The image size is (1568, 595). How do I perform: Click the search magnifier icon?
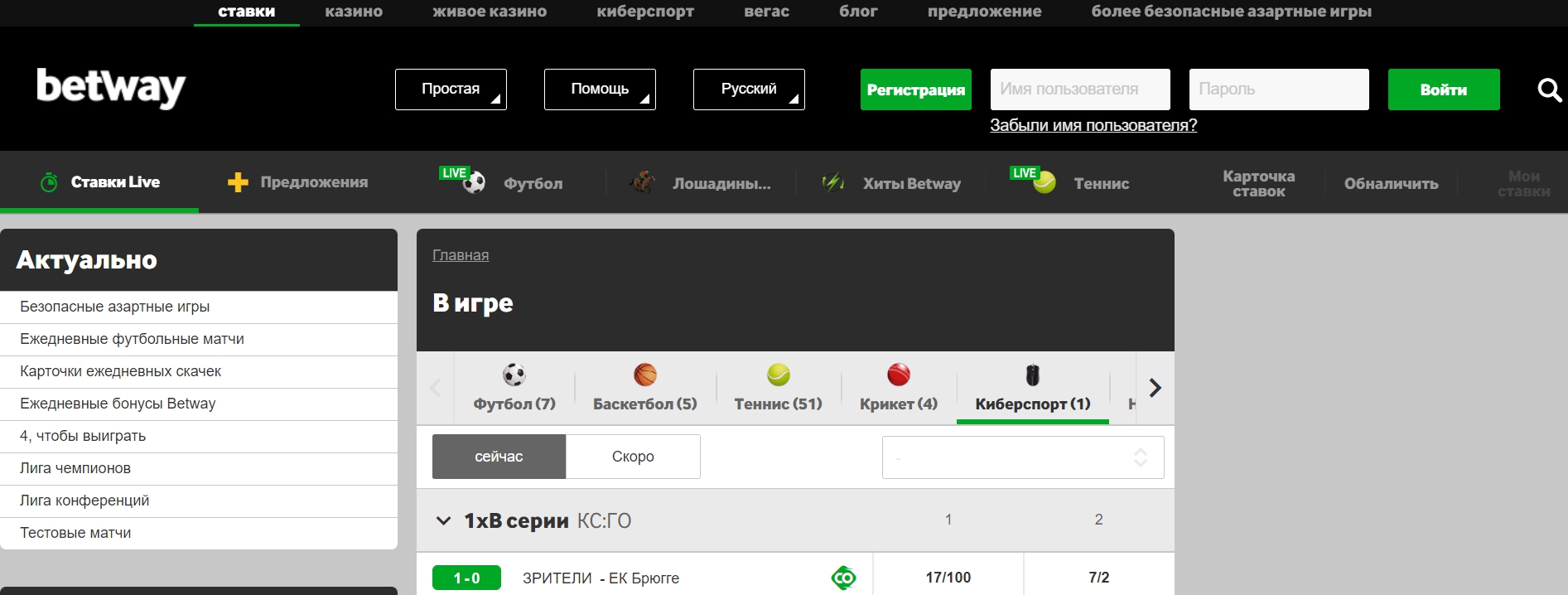(x=1548, y=89)
